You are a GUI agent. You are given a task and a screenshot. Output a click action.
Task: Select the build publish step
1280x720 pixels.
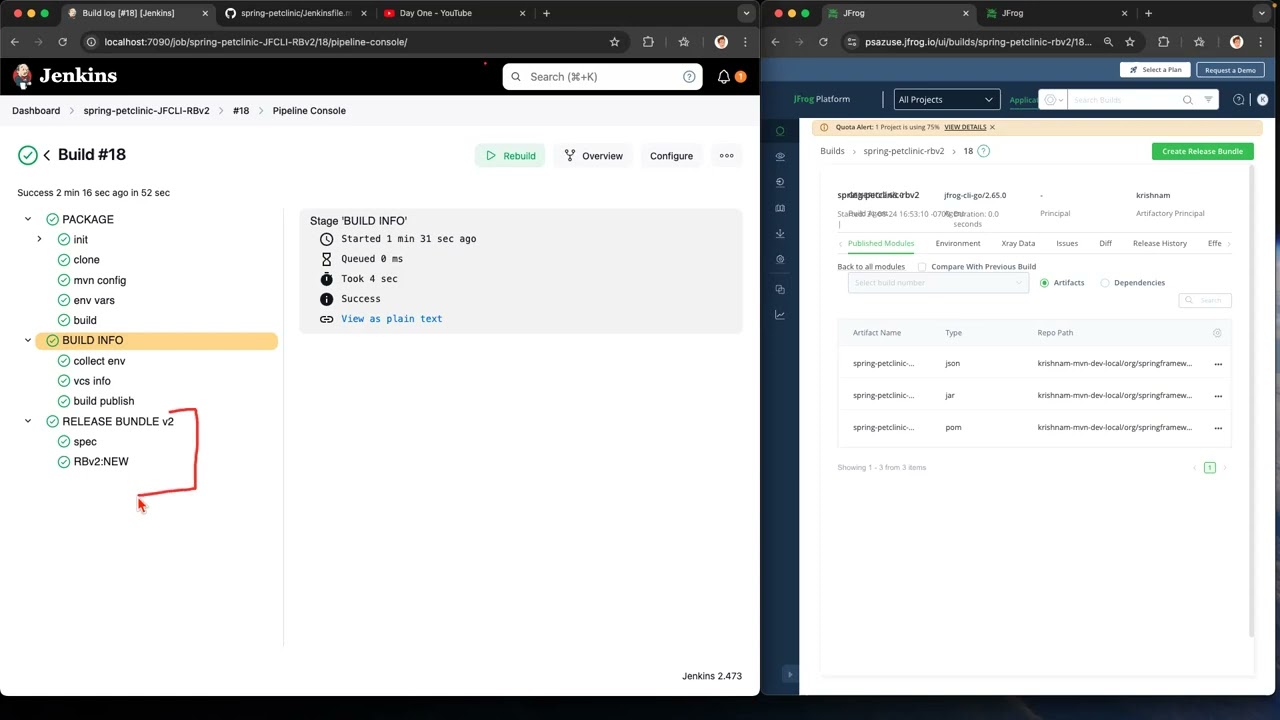[103, 401]
